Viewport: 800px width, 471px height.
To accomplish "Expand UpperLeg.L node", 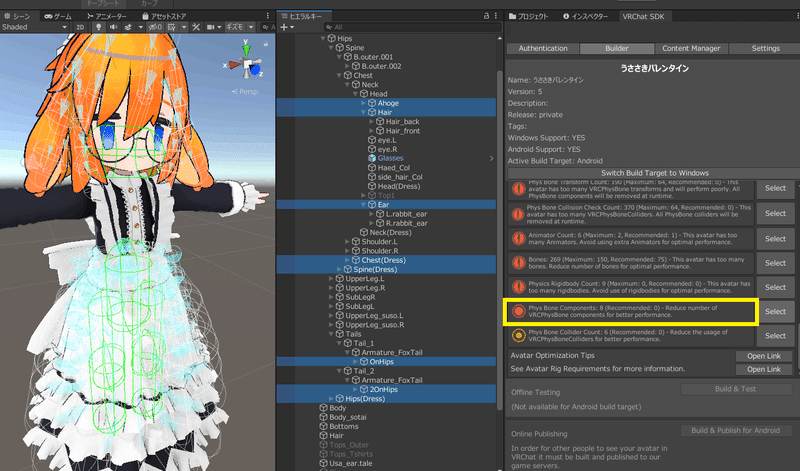I will pos(331,279).
